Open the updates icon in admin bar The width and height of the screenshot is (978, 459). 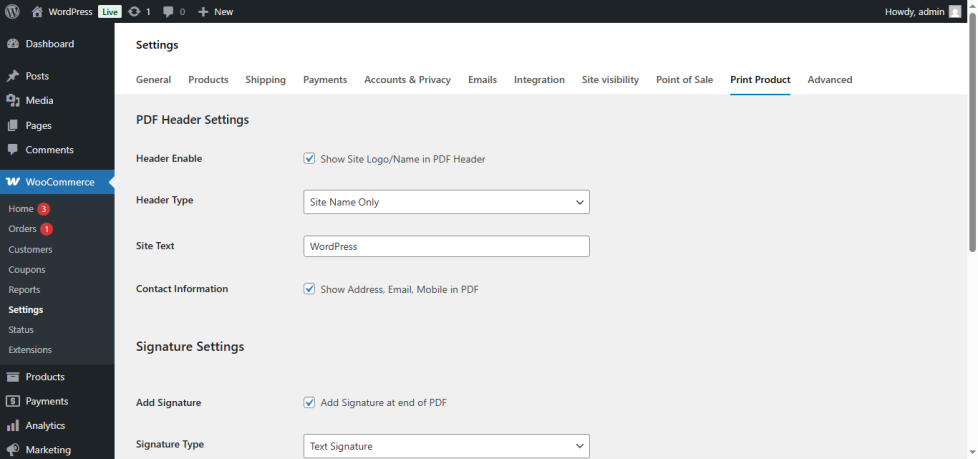134,11
